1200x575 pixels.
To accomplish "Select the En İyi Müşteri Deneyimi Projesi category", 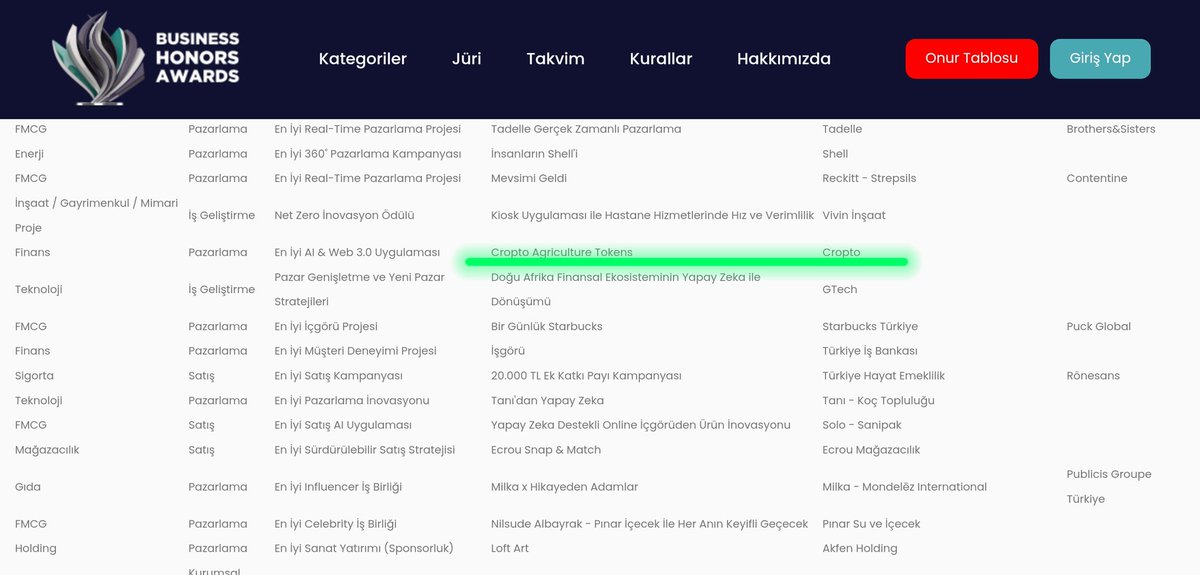I will coord(356,351).
